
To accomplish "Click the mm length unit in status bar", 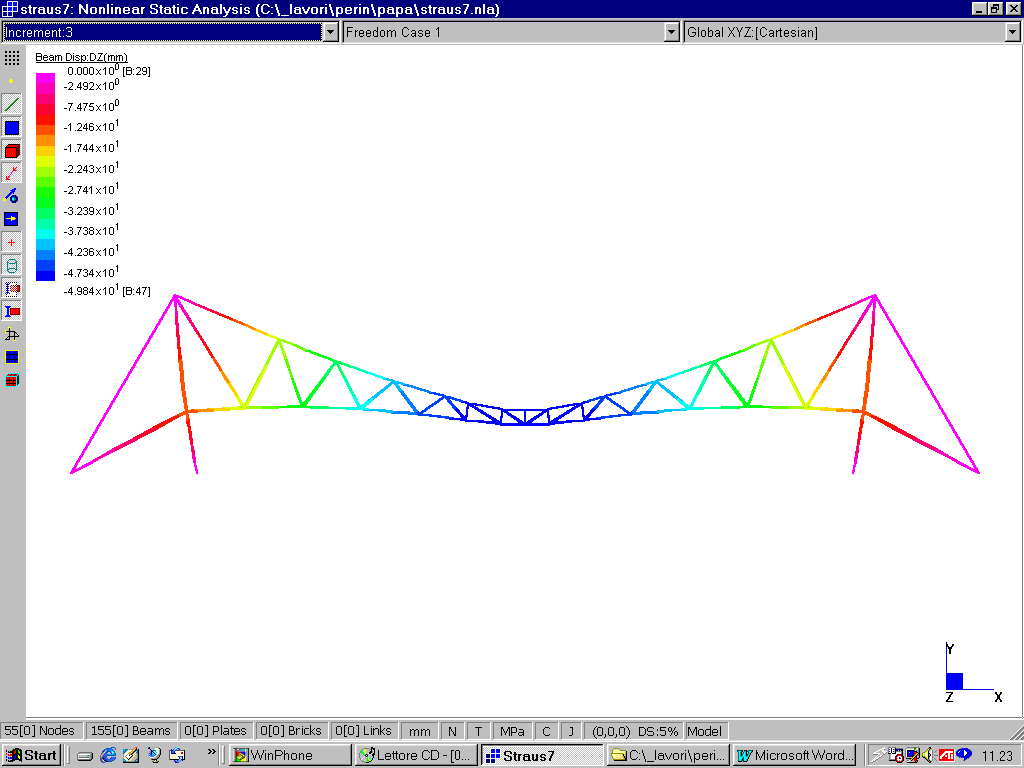I will point(420,731).
